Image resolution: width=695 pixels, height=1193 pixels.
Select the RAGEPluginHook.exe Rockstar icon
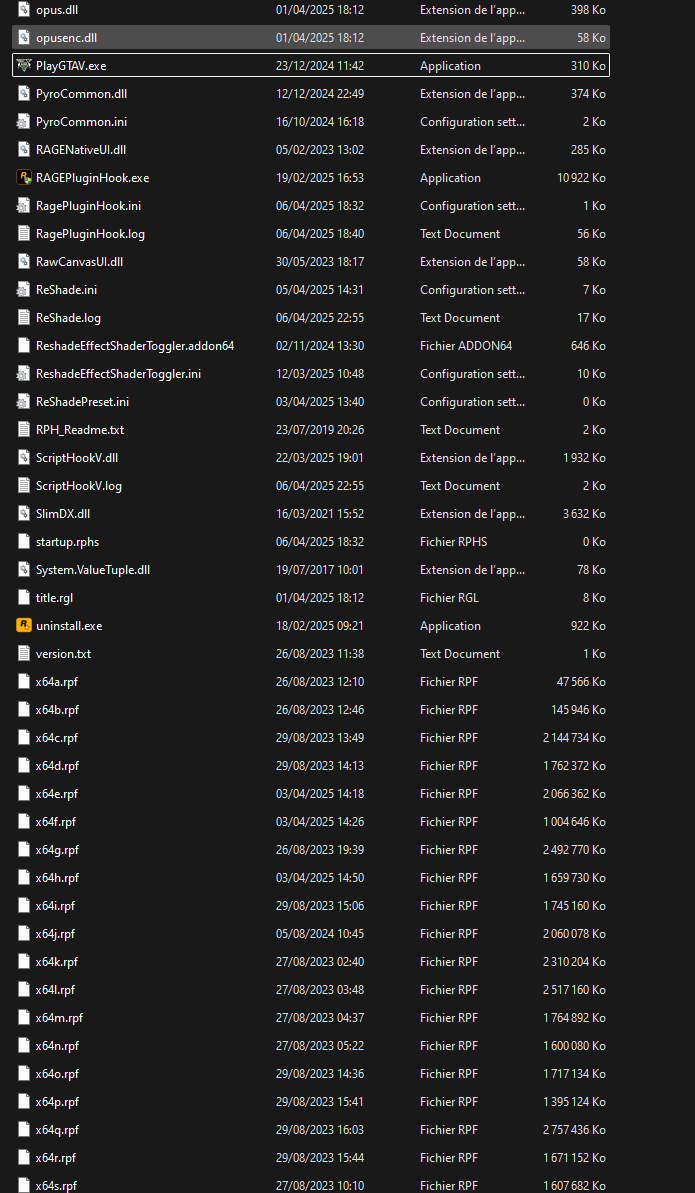[x=25, y=178]
